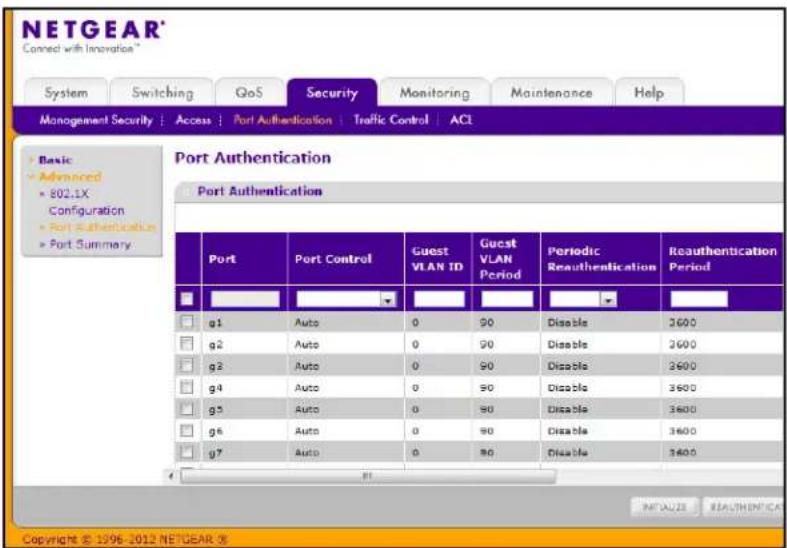Click the g5 port name cell
This screenshot has width=787, height=548.
click(x=216, y=409)
